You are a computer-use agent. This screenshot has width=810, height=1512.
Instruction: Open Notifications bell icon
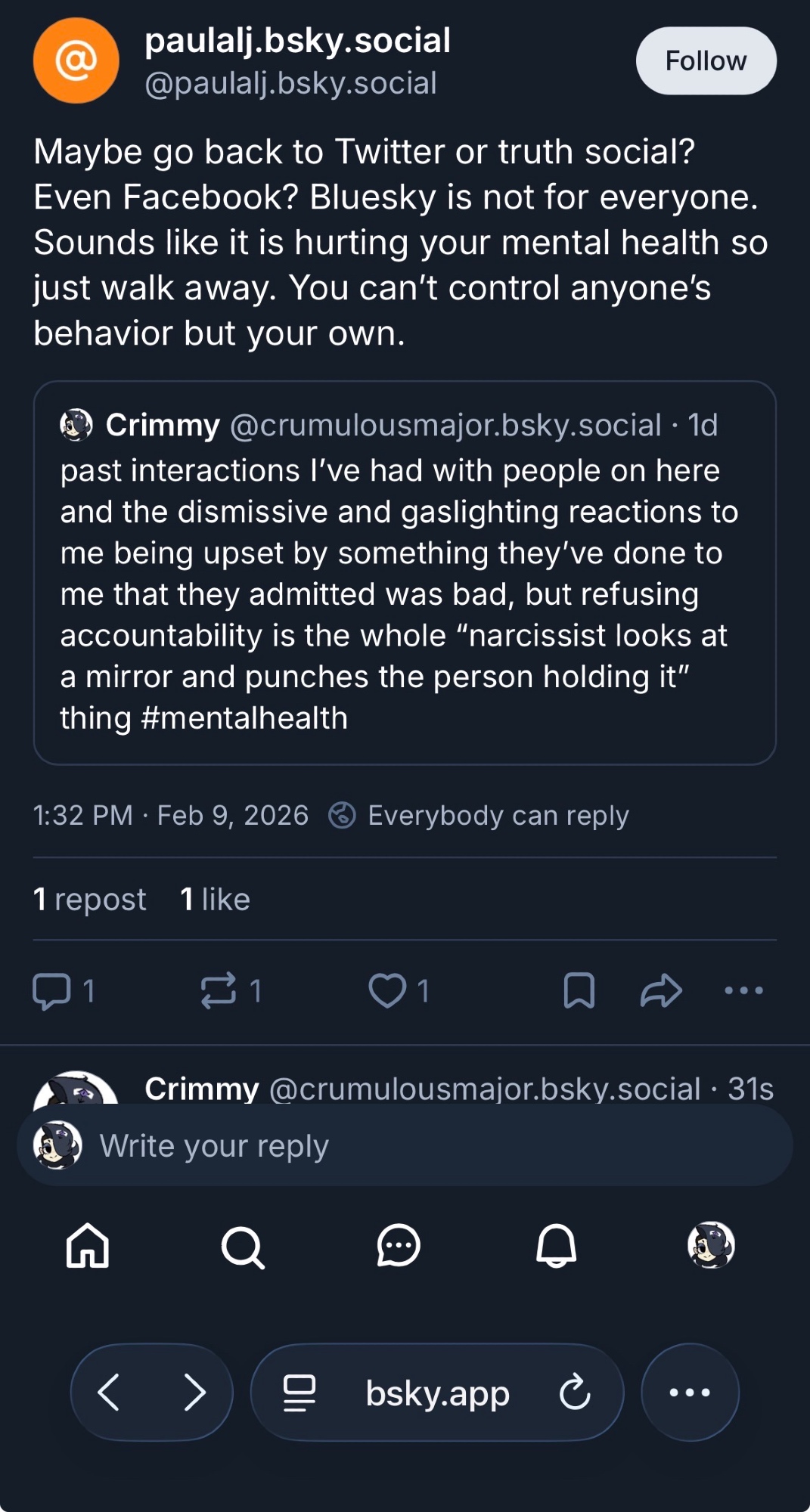point(556,1245)
